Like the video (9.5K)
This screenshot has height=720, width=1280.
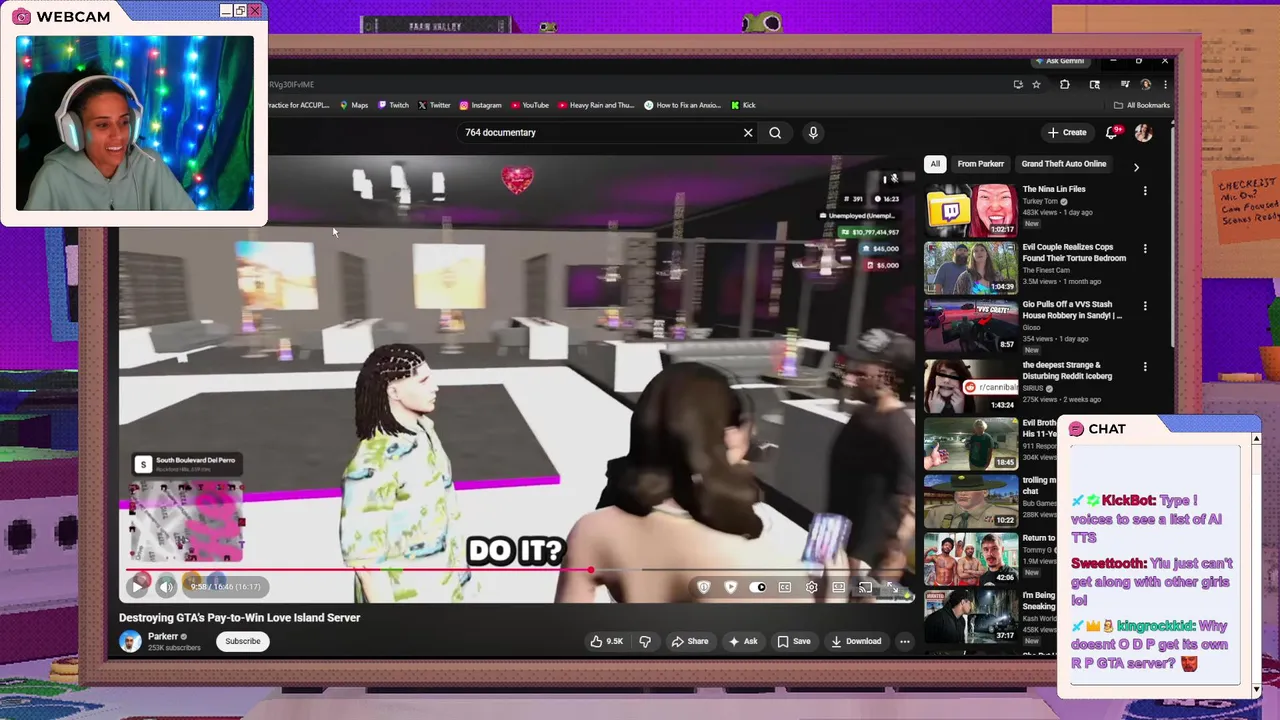pos(607,641)
